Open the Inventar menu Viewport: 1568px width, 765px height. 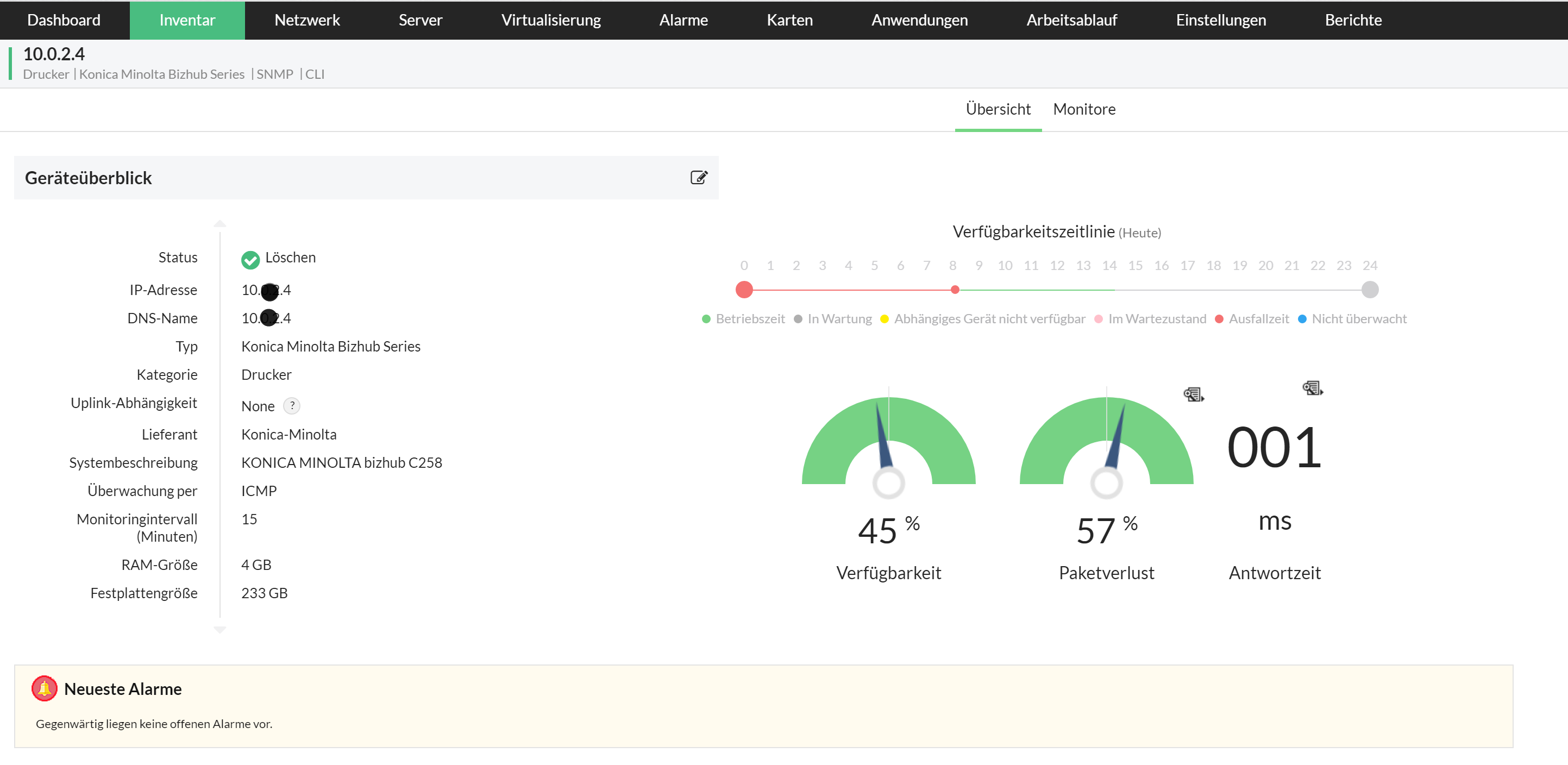pyautogui.click(x=187, y=20)
